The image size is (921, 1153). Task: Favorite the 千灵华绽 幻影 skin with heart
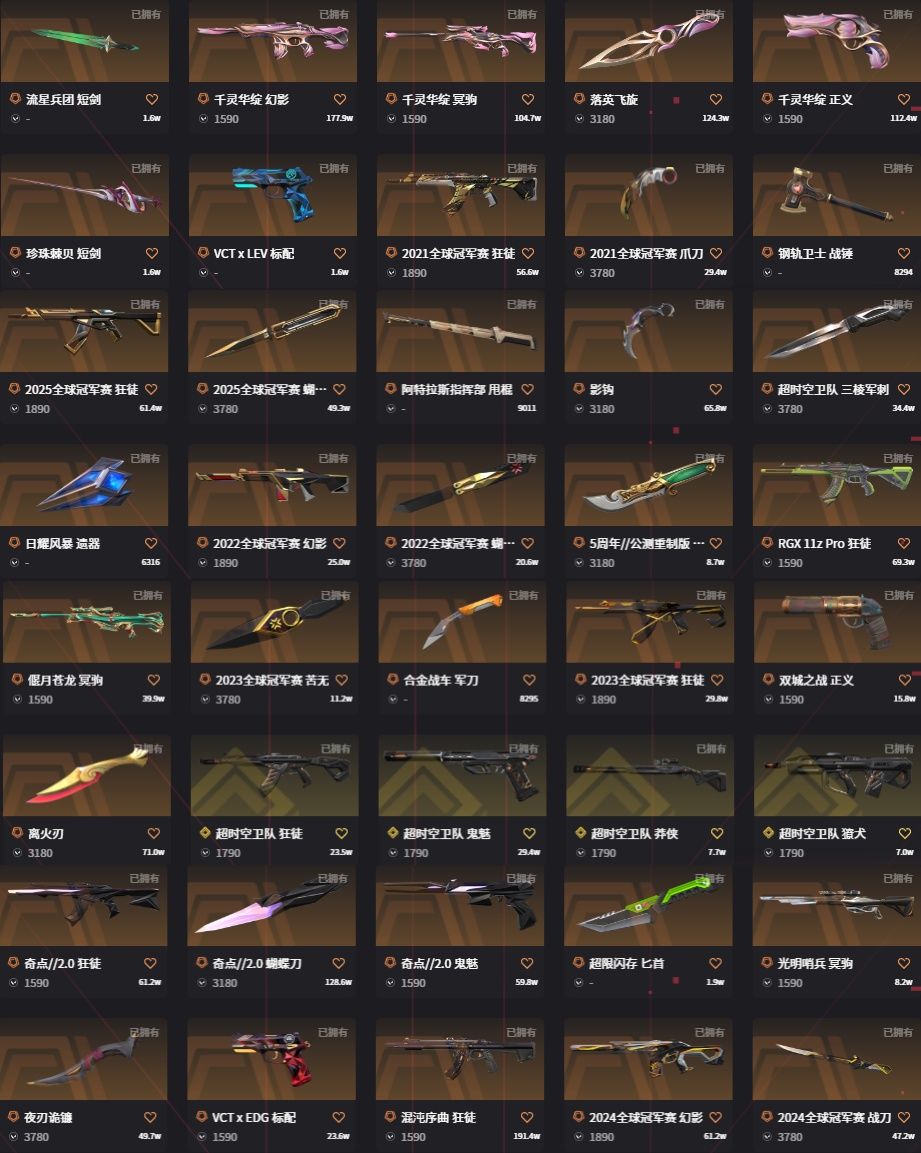pos(340,99)
